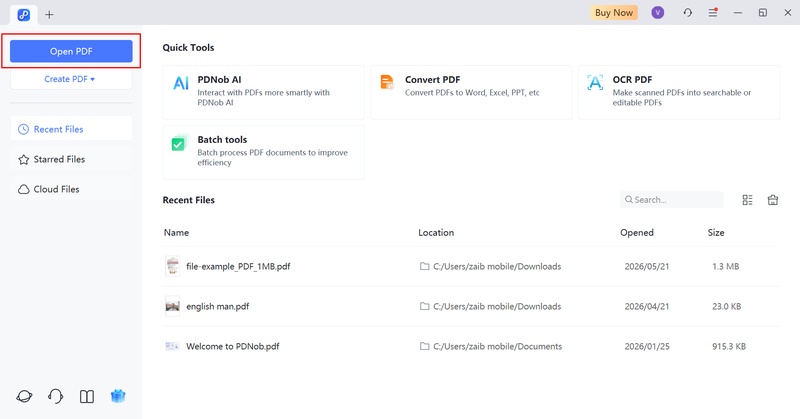The width and height of the screenshot is (800, 419).
Task: Click the 23.0 KB size value
Action: (727, 307)
